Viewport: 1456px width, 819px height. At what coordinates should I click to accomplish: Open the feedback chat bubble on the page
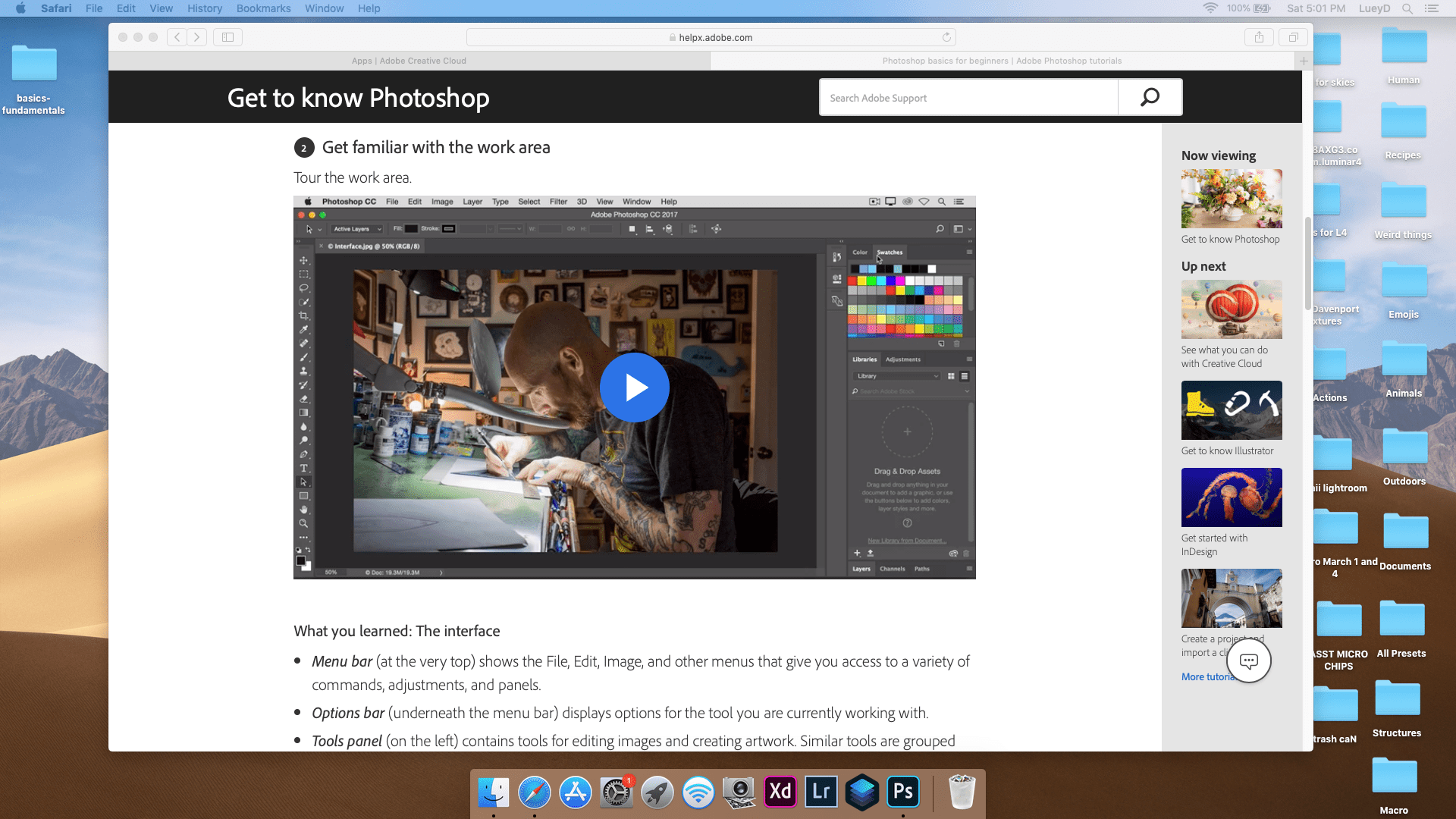tap(1249, 661)
